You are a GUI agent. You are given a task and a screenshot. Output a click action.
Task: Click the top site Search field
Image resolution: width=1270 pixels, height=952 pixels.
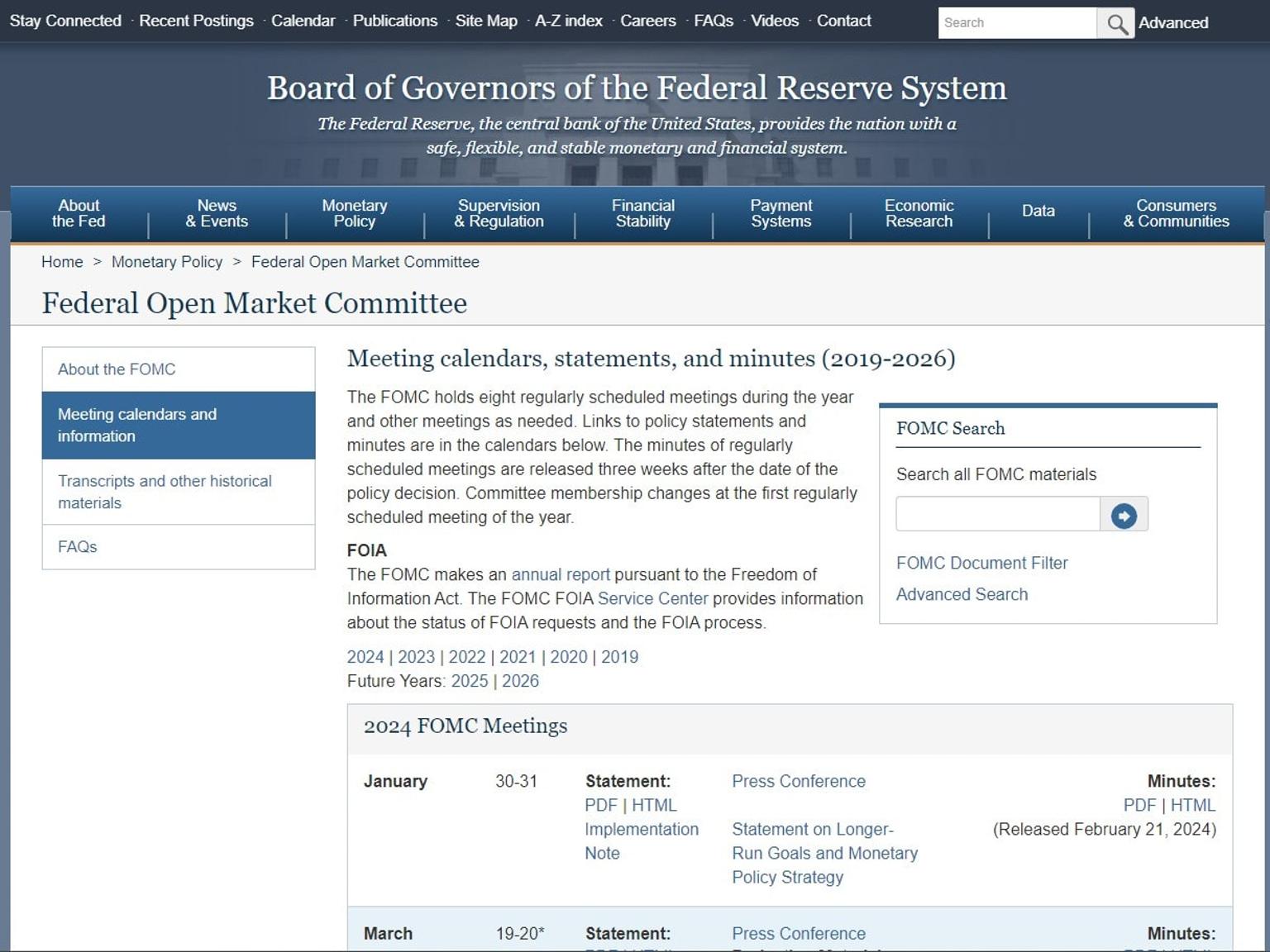[1018, 23]
